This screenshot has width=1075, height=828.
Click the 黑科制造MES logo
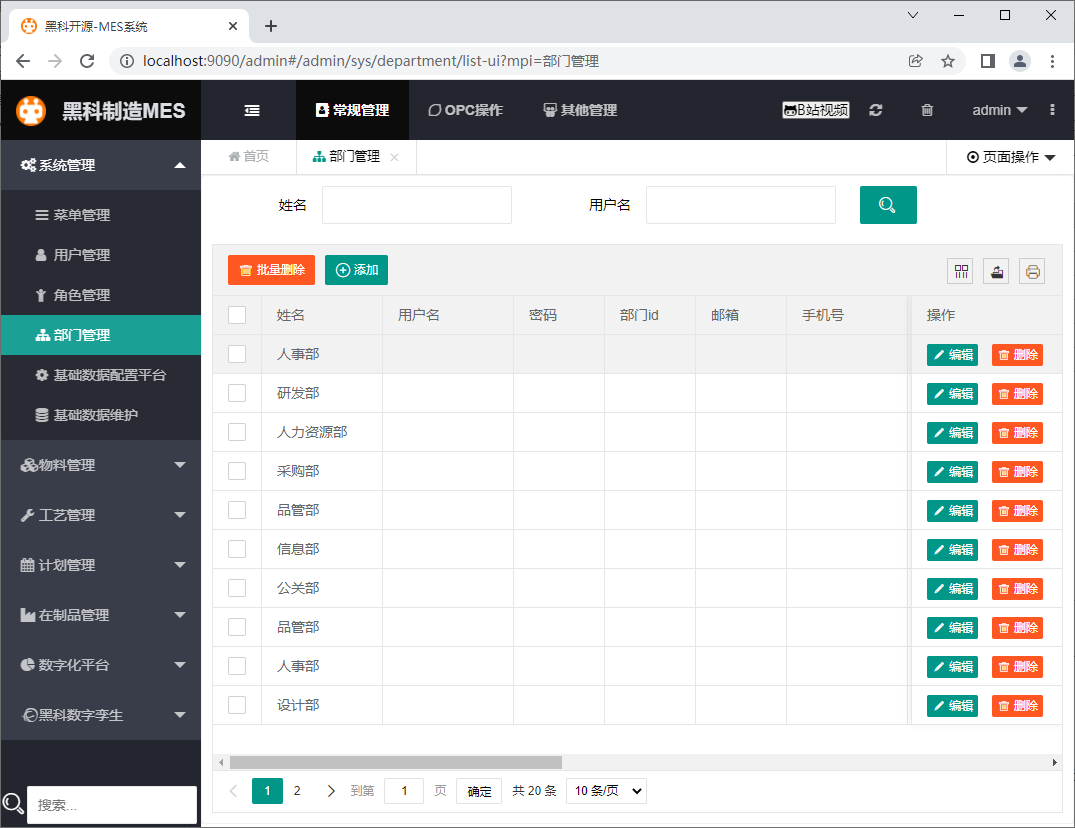[101, 110]
